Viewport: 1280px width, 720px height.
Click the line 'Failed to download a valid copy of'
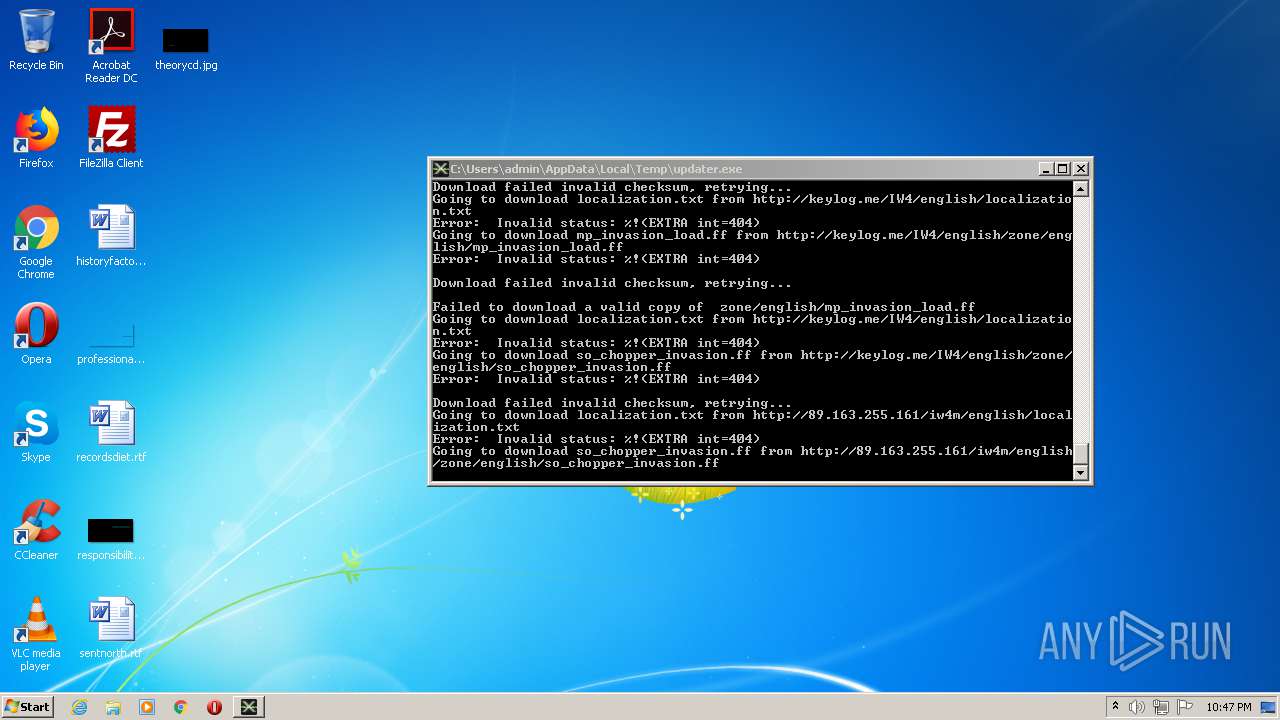pos(568,307)
